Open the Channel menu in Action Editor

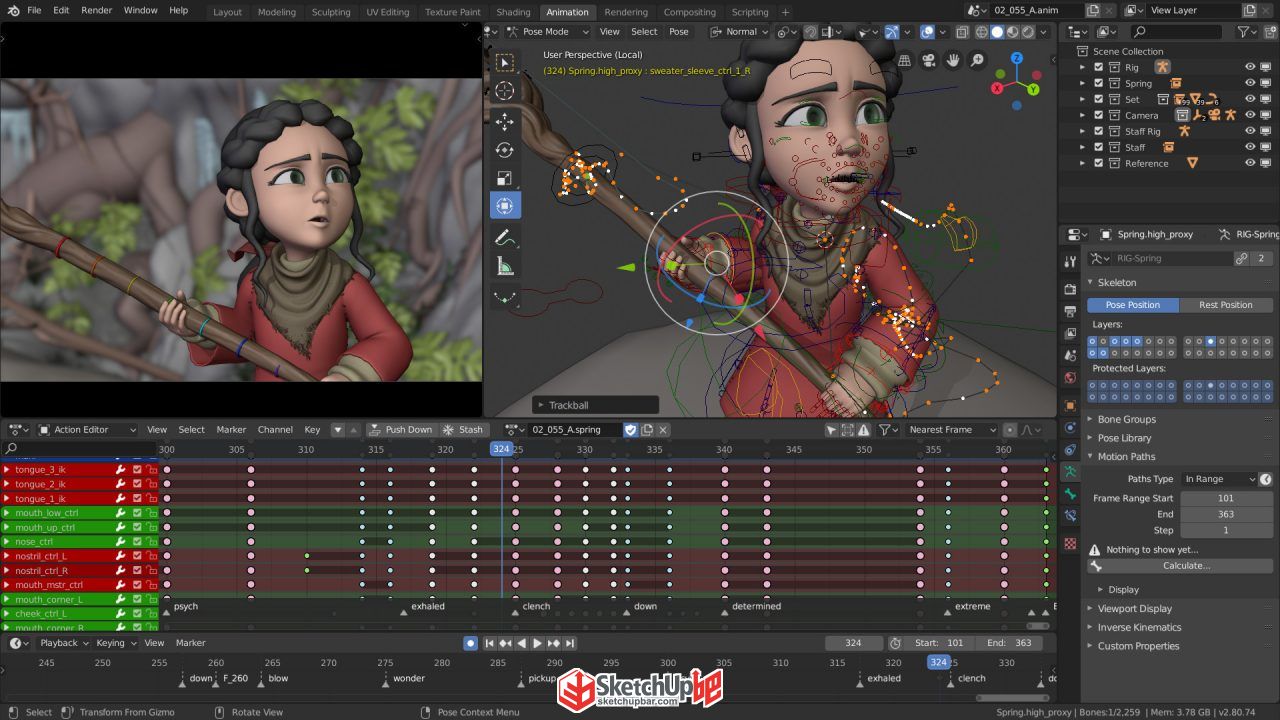(x=275, y=430)
